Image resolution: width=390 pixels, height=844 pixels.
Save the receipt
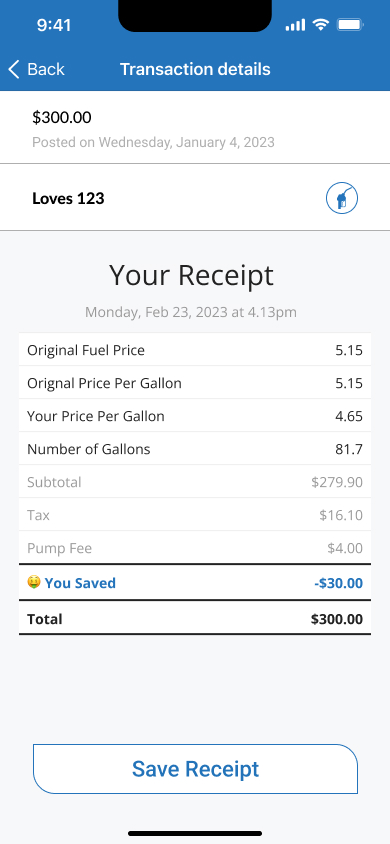pyautogui.click(x=195, y=769)
